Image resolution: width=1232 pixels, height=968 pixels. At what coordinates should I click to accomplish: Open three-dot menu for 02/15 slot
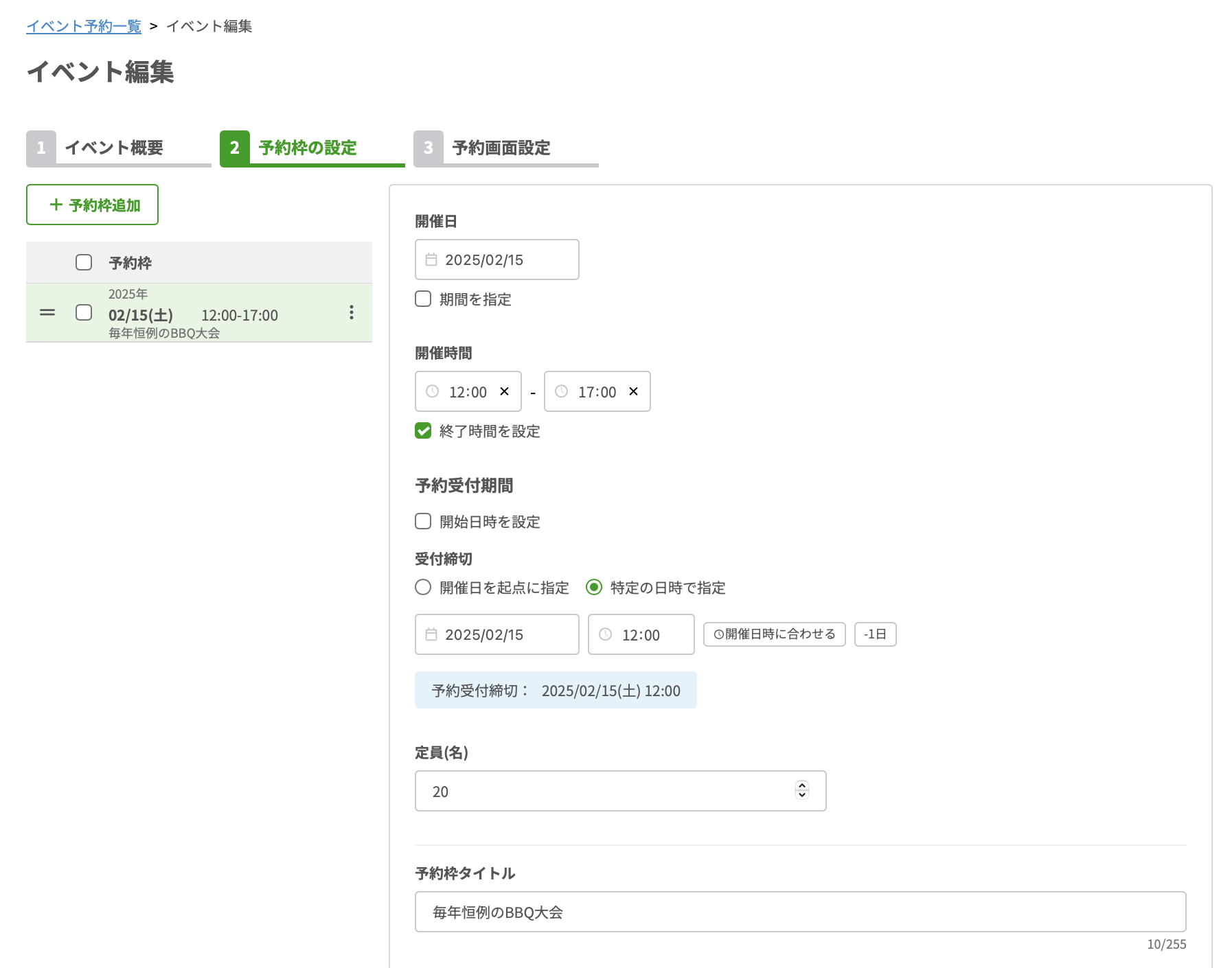point(352,312)
